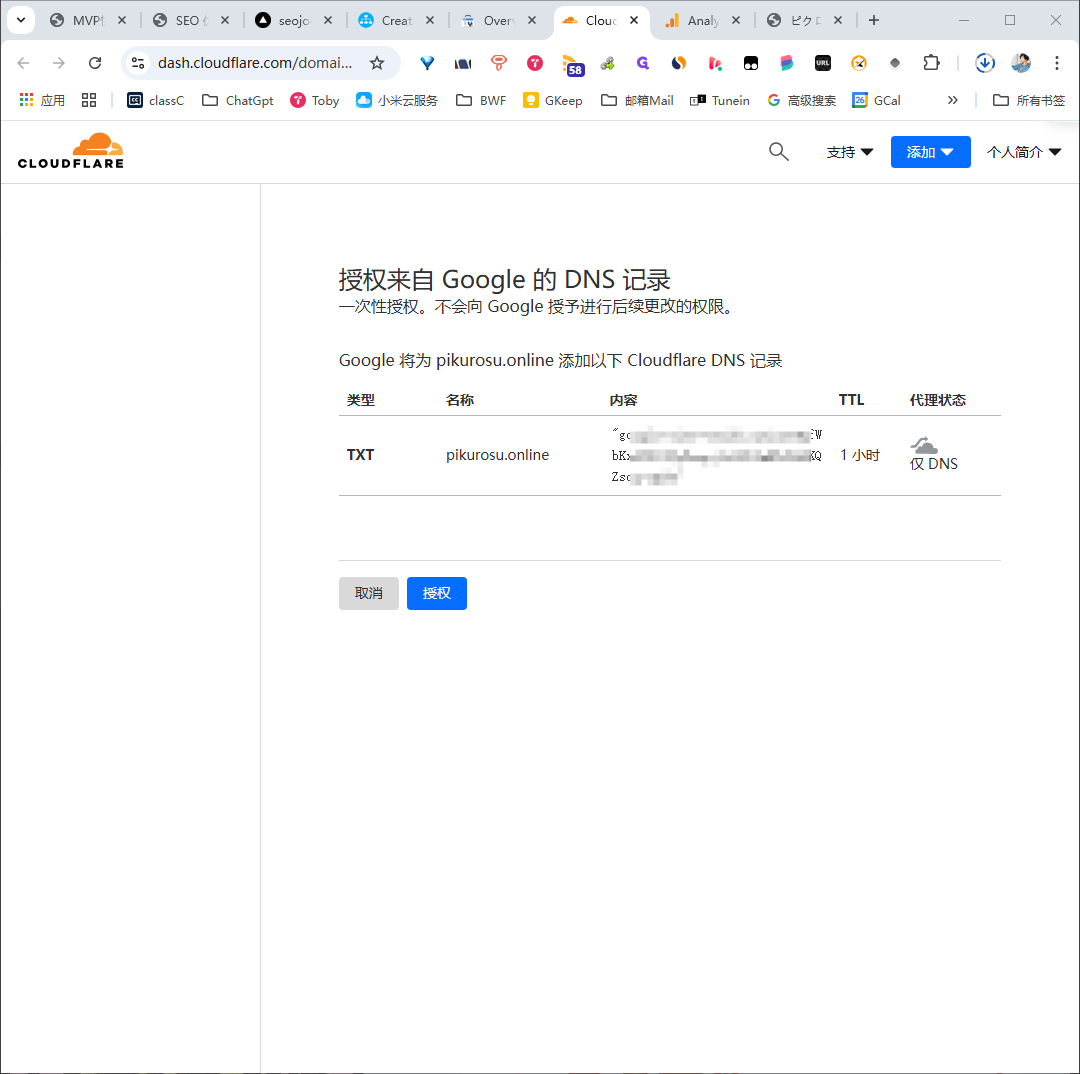Click the 取消 cancel button
Image resolution: width=1080 pixels, height=1074 pixels.
pyautogui.click(x=368, y=593)
